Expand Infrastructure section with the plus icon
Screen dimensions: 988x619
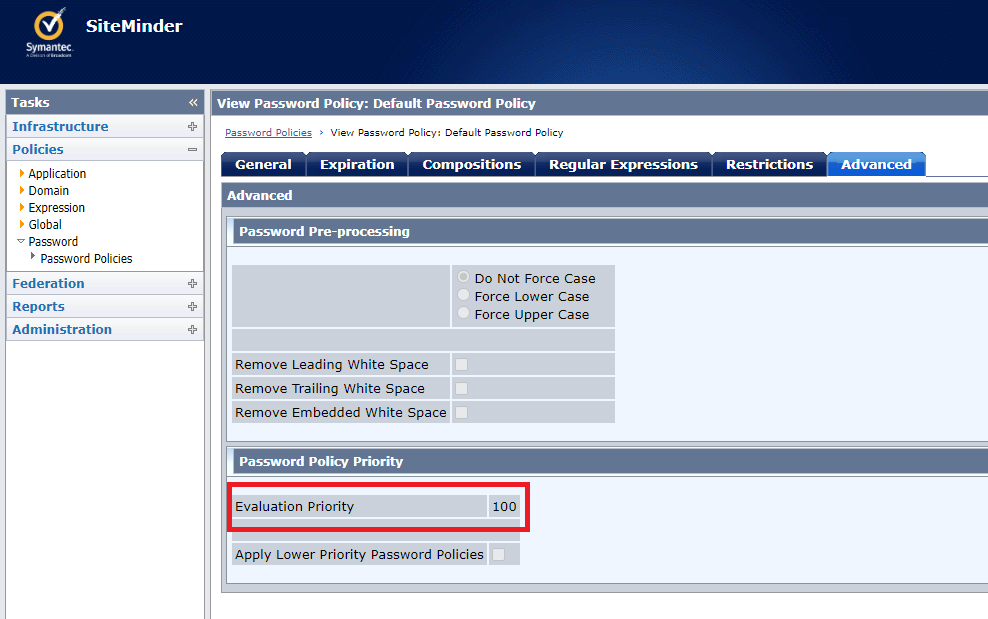(x=192, y=126)
